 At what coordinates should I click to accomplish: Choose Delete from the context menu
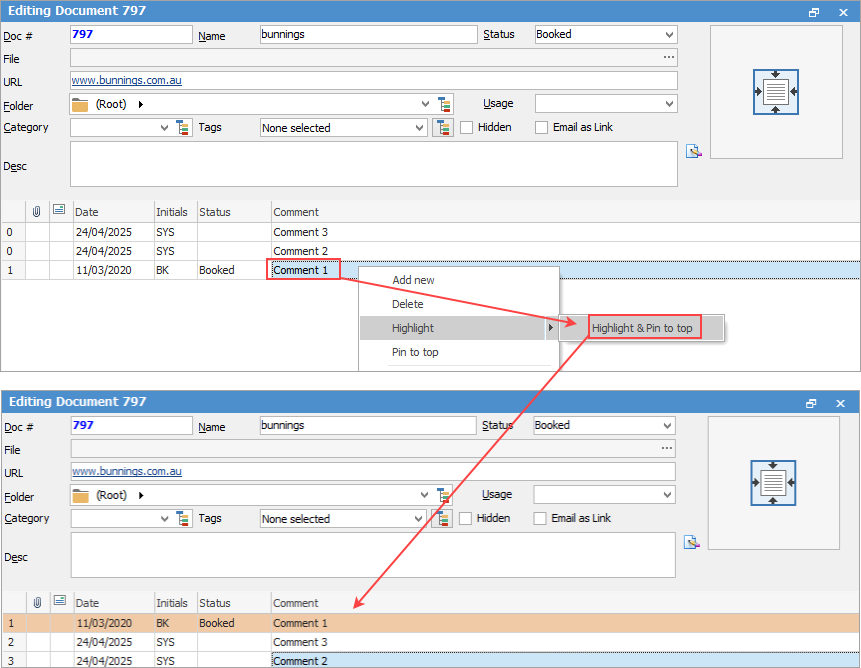click(x=407, y=305)
